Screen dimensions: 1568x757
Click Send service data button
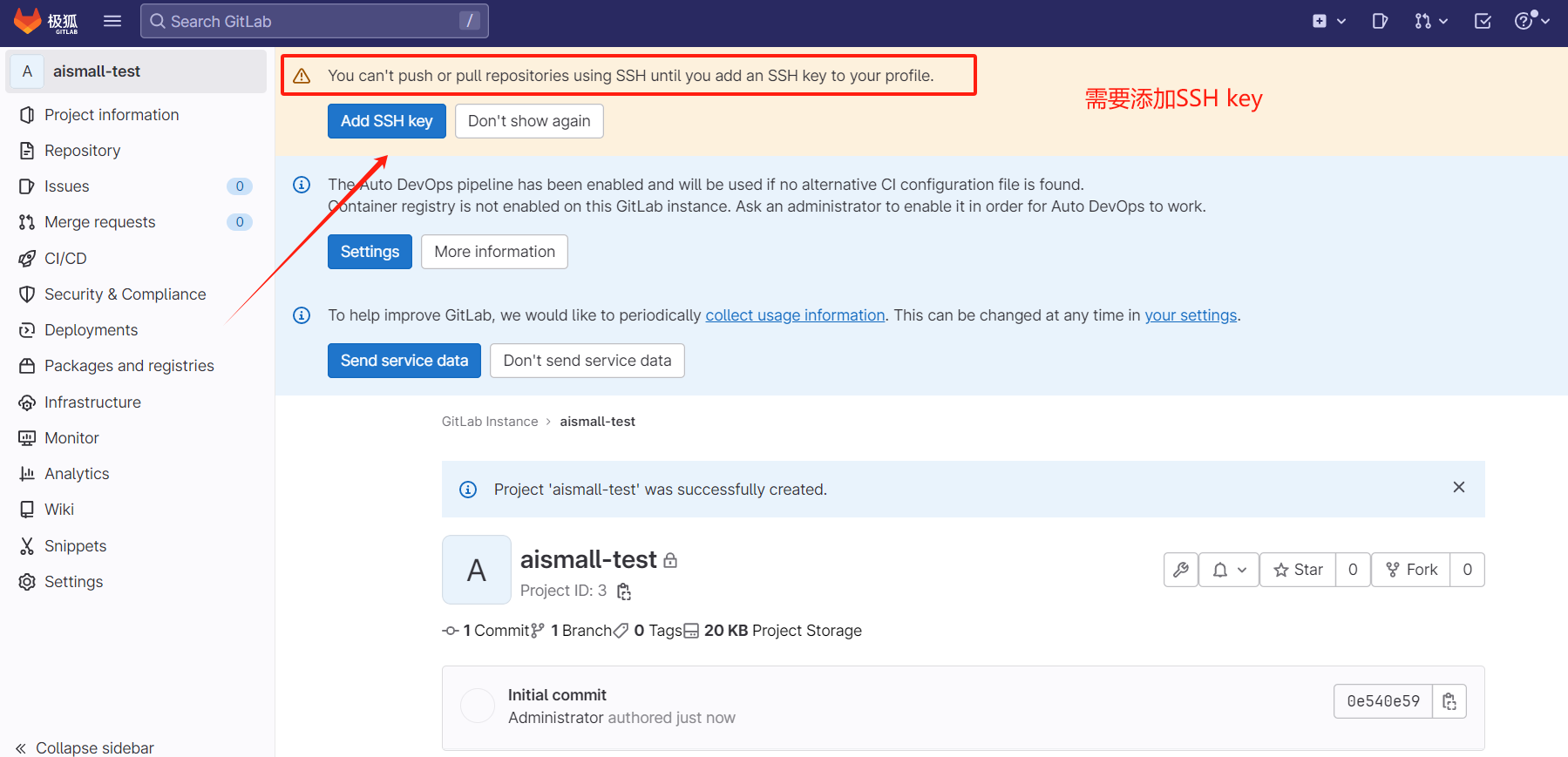404,361
